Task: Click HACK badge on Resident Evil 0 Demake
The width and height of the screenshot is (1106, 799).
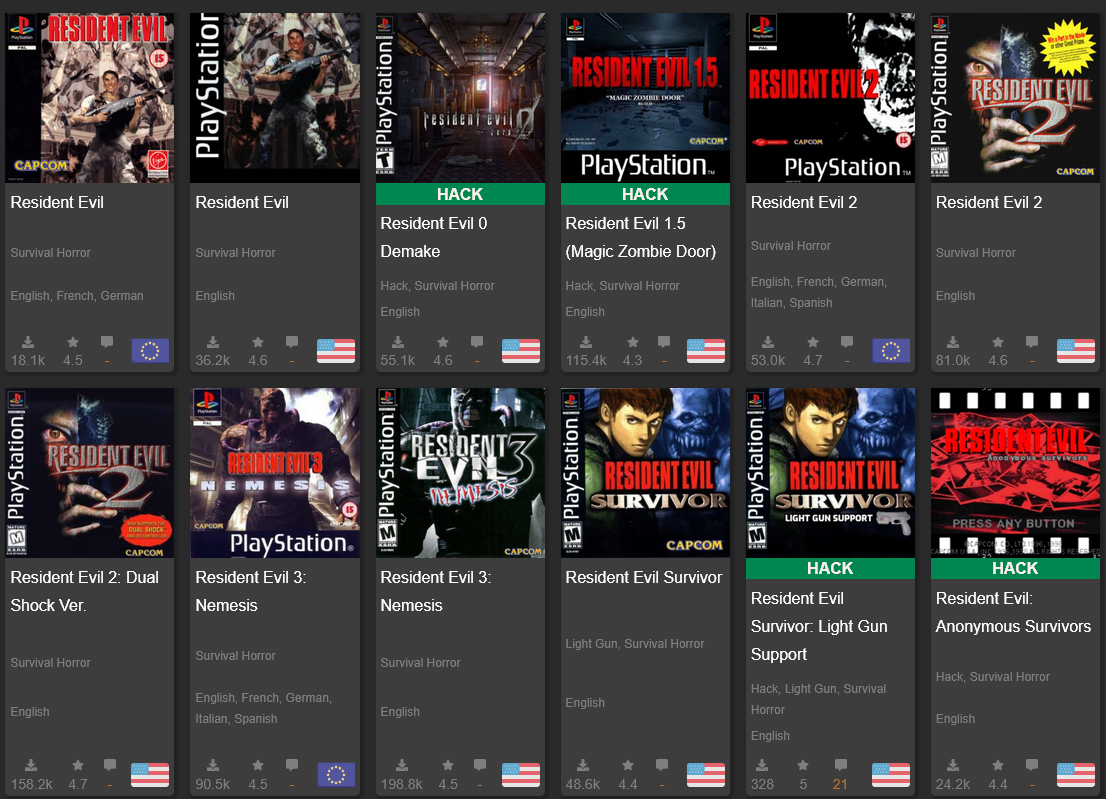Action: click(460, 194)
